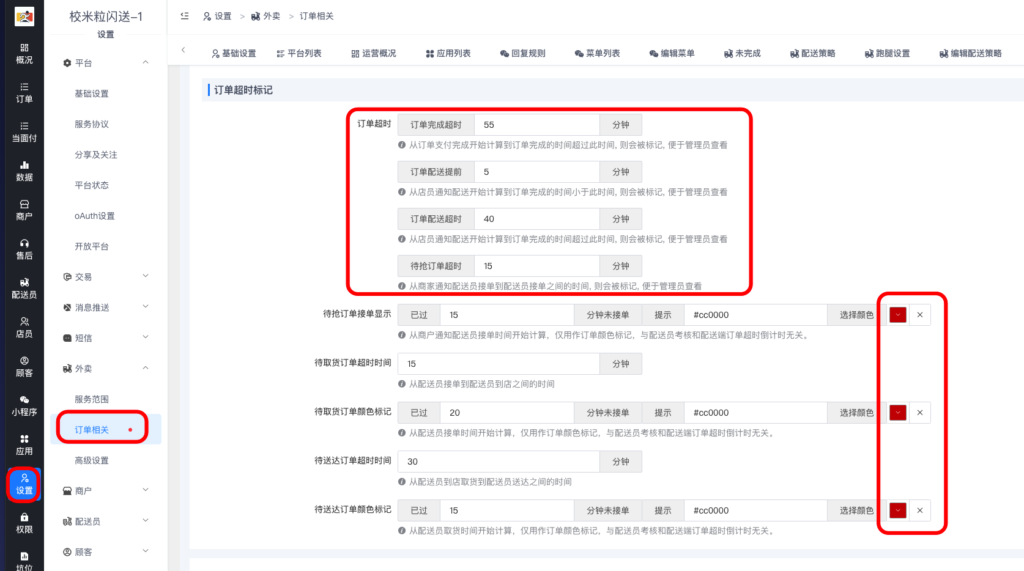Open the 当面付 sidebar icon
The width and height of the screenshot is (1024, 571).
point(24,132)
